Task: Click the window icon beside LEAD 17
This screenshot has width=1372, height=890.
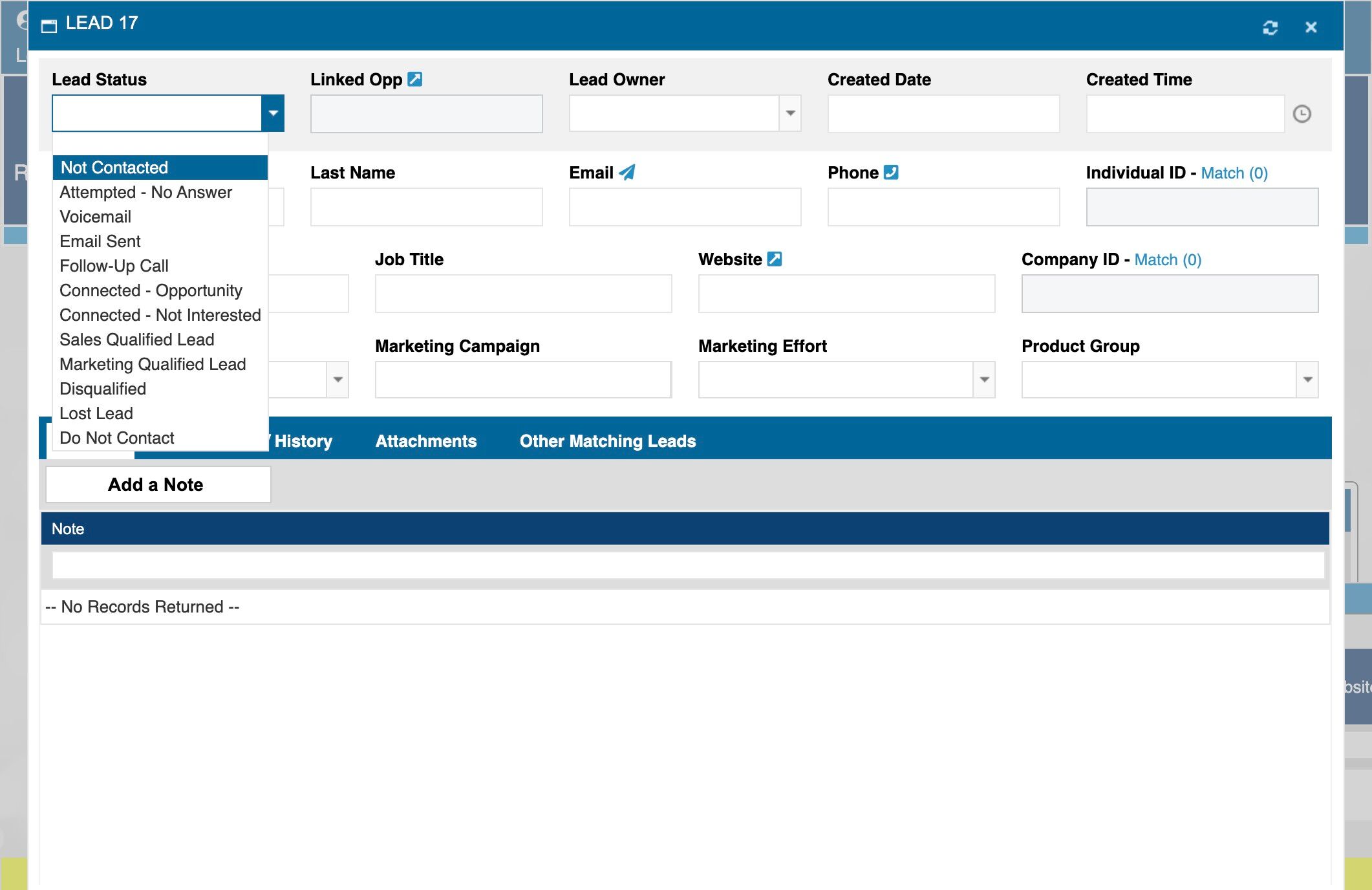Action: coord(49,26)
